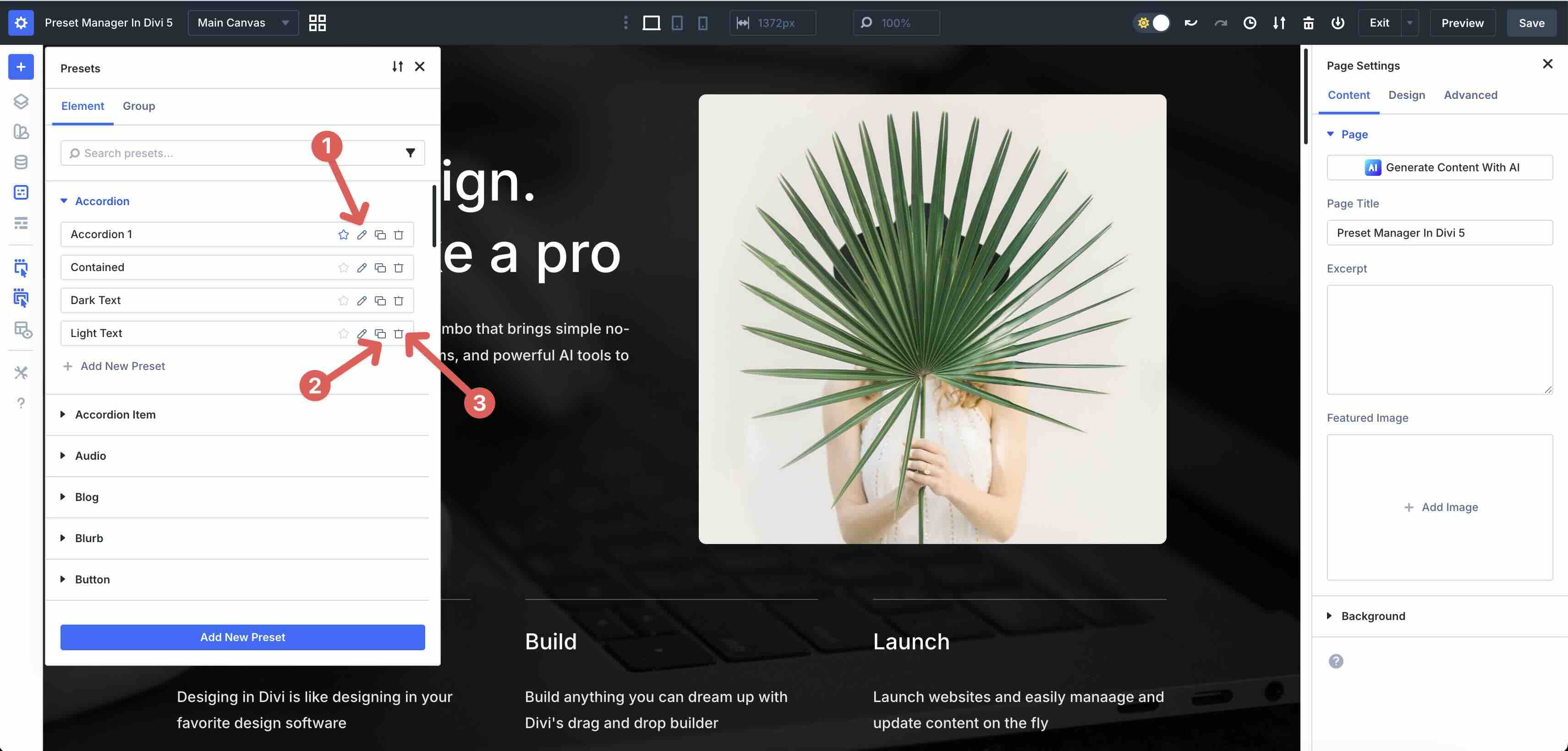
Task: Open the Layers panel icon in sidebar
Action: (x=21, y=101)
